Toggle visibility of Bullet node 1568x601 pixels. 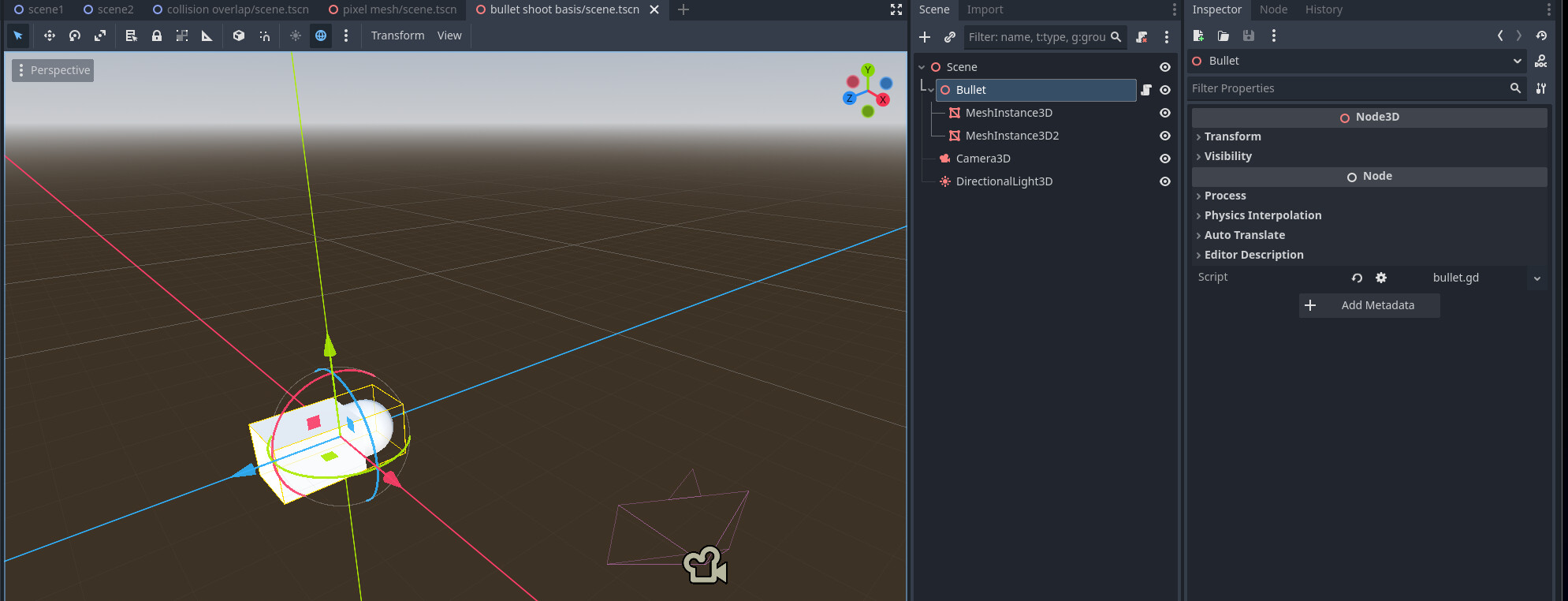pos(1165,90)
